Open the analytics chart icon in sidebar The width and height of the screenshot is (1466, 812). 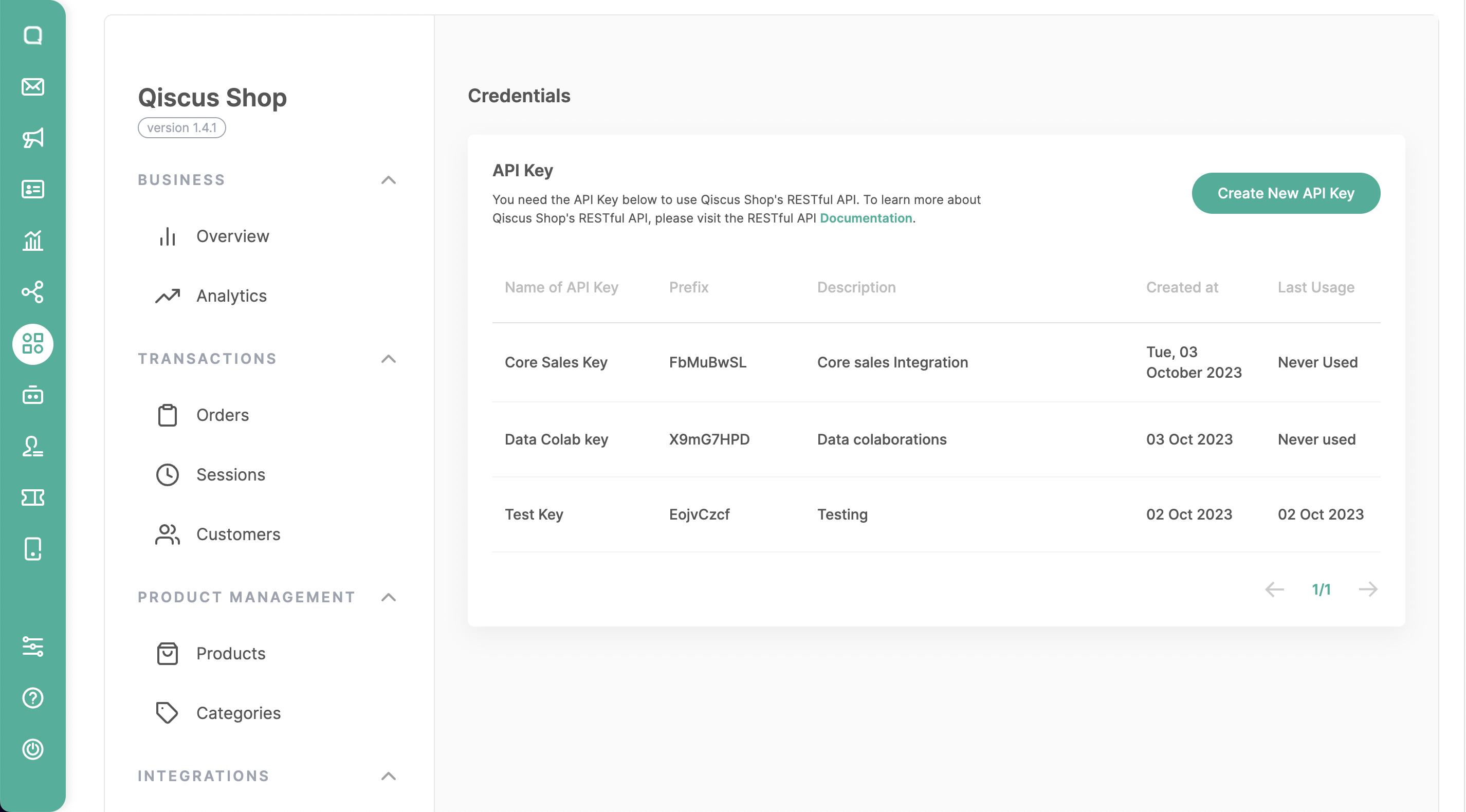[x=32, y=240]
